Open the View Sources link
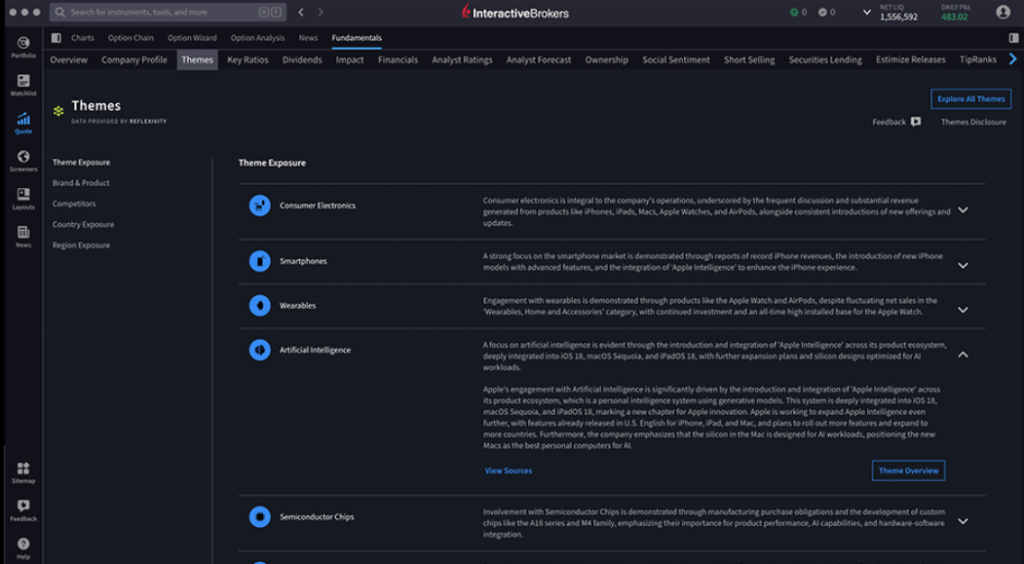This screenshot has height=564, width=1024. pyautogui.click(x=508, y=471)
